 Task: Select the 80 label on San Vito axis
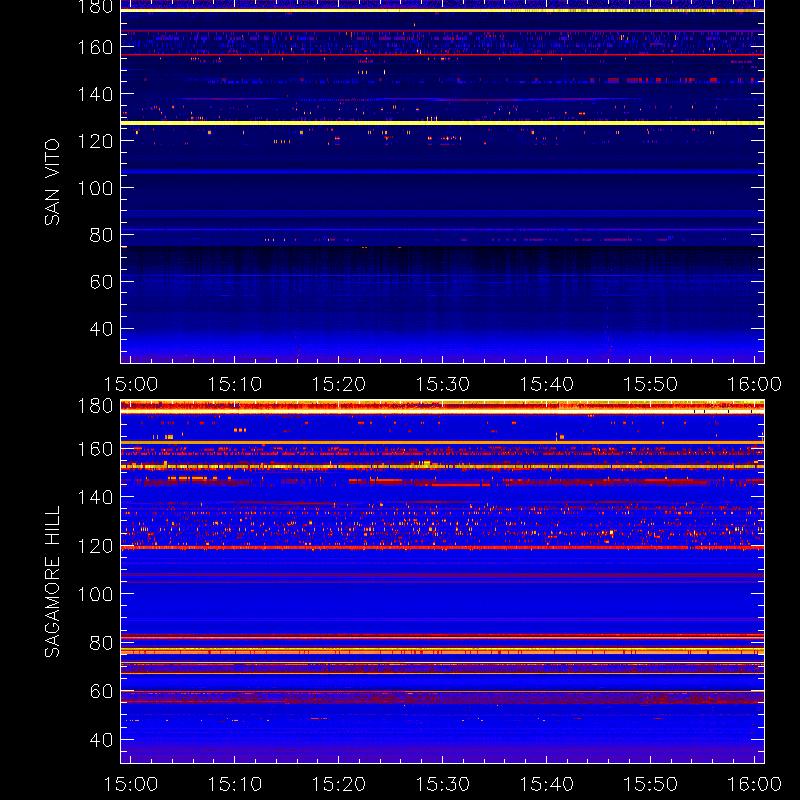(101, 235)
